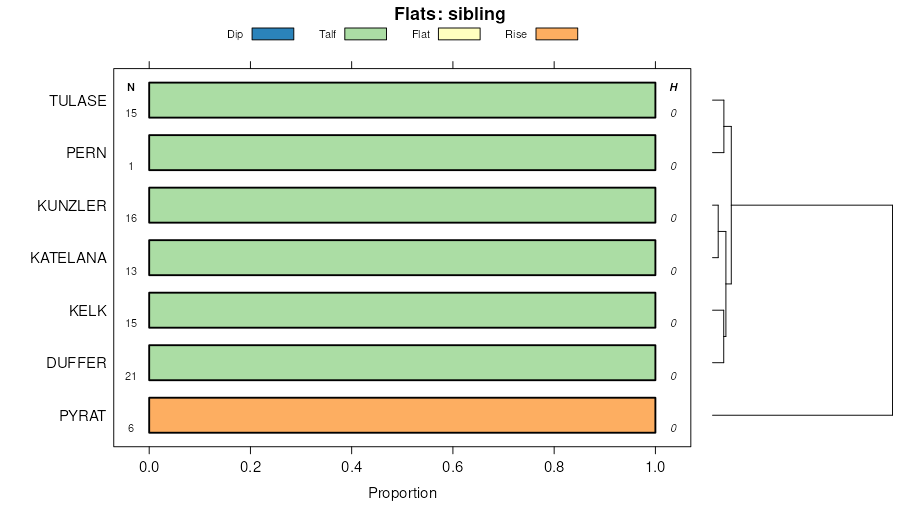Click the KATELANA row label
This screenshot has height=520, width=900.
[68, 258]
